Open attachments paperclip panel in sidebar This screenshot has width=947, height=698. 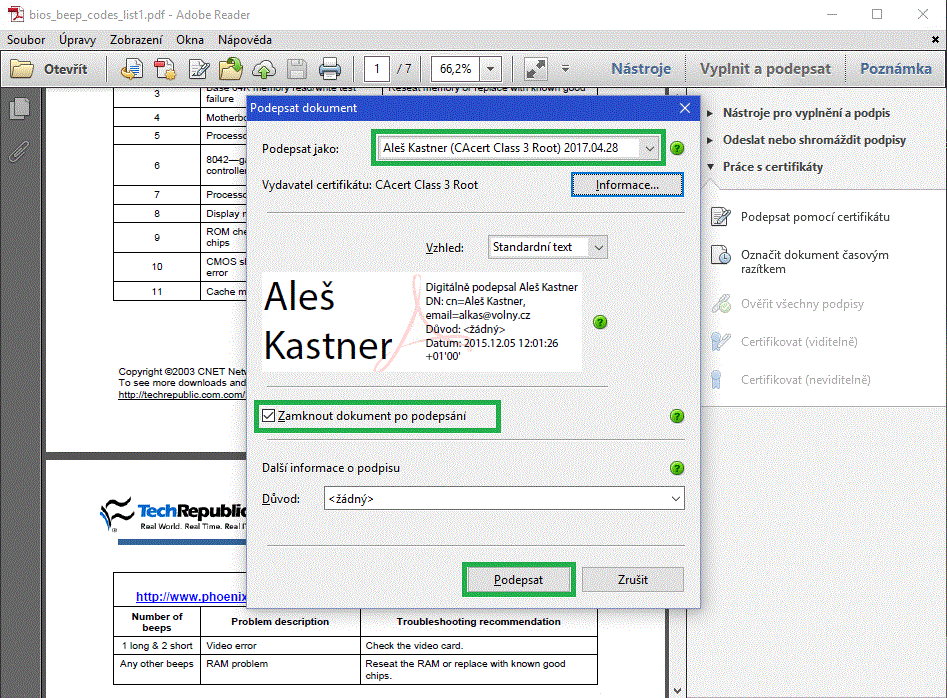click(x=19, y=152)
